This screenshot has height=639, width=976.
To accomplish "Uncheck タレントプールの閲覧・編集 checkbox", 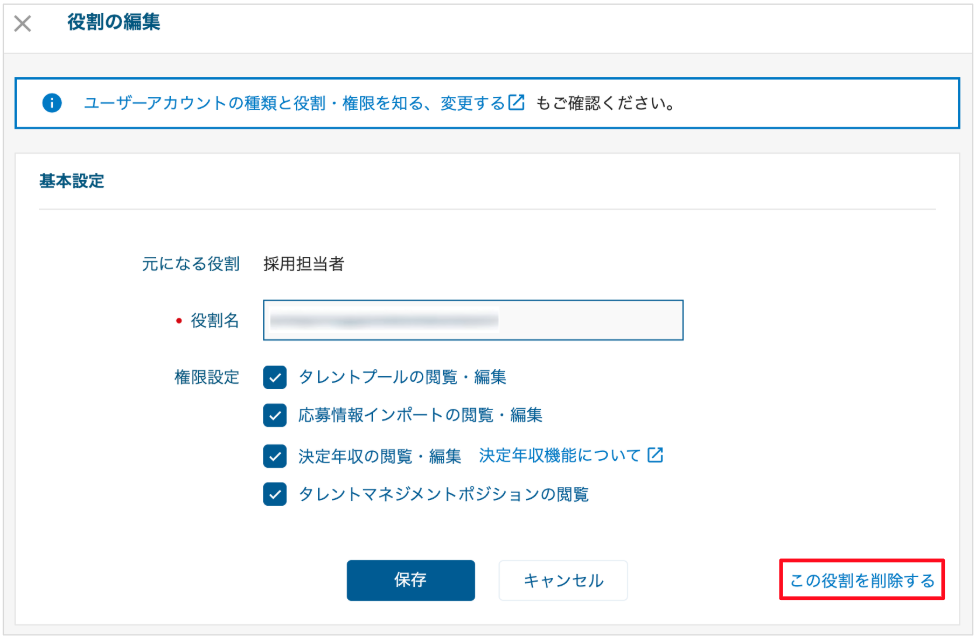I will click(274, 377).
